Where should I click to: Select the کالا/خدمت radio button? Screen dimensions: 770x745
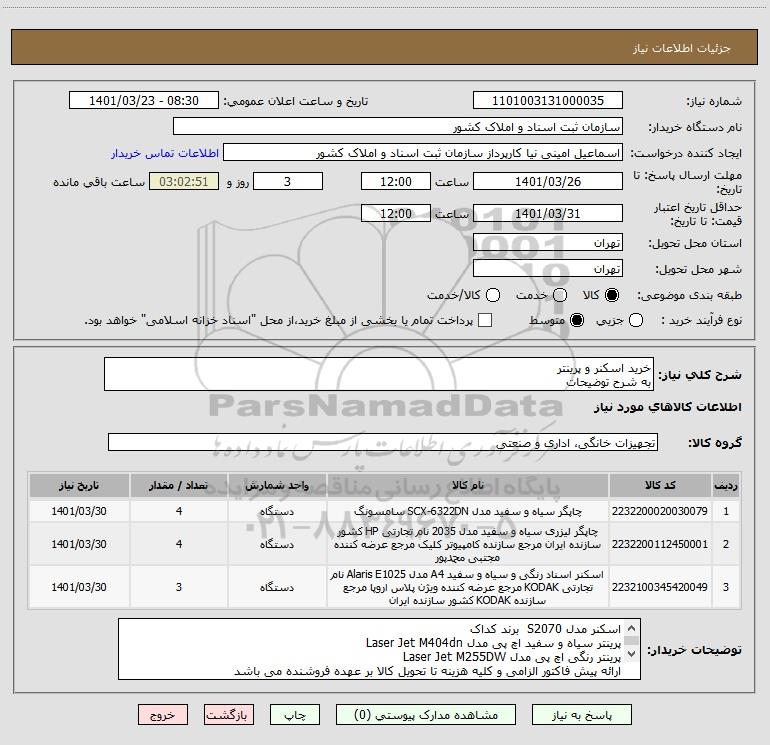click(493, 295)
